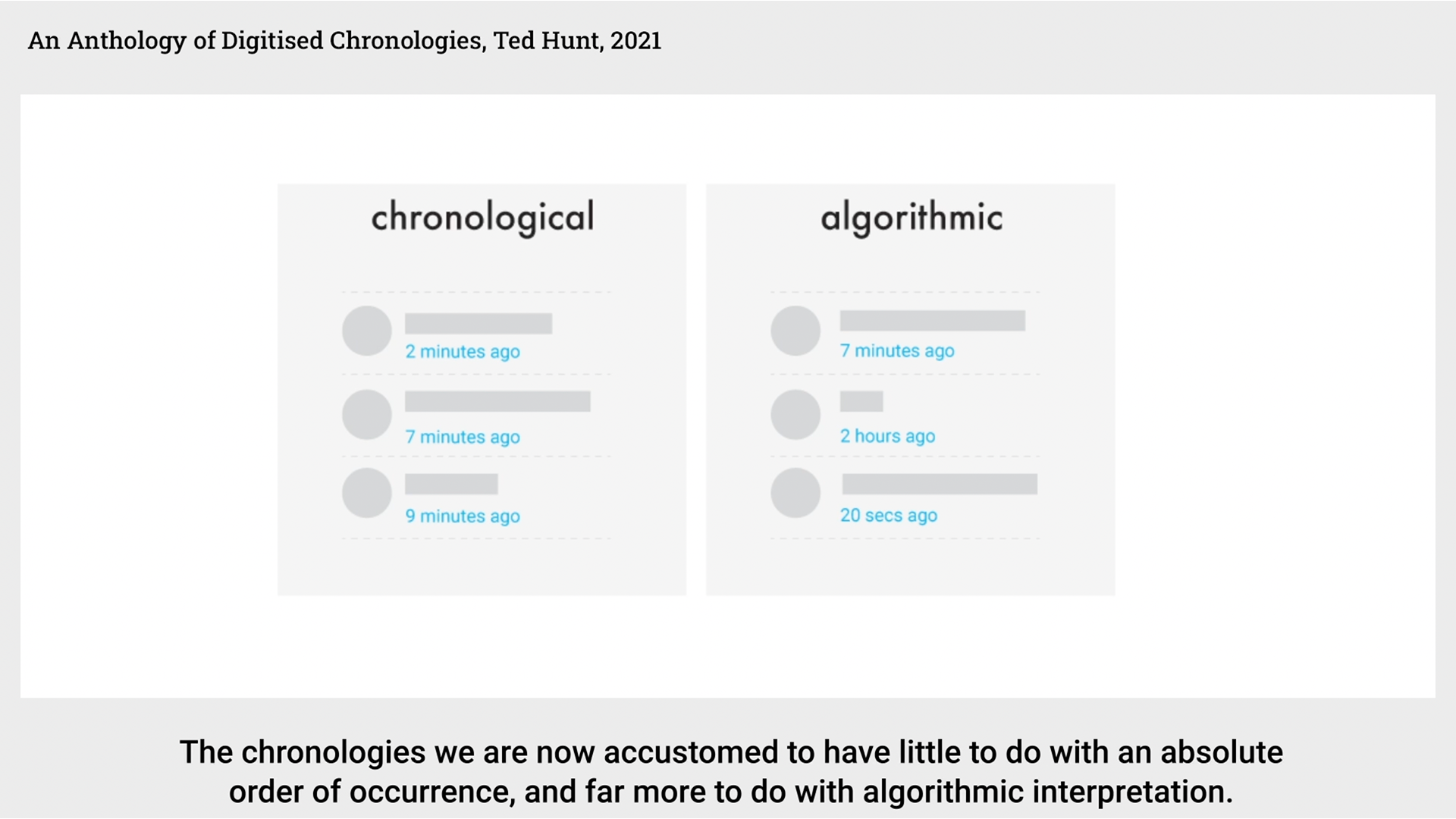This screenshot has height=819, width=1456.
Task: Open the "2 minutes ago" timestamp link
Action: pos(463,352)
